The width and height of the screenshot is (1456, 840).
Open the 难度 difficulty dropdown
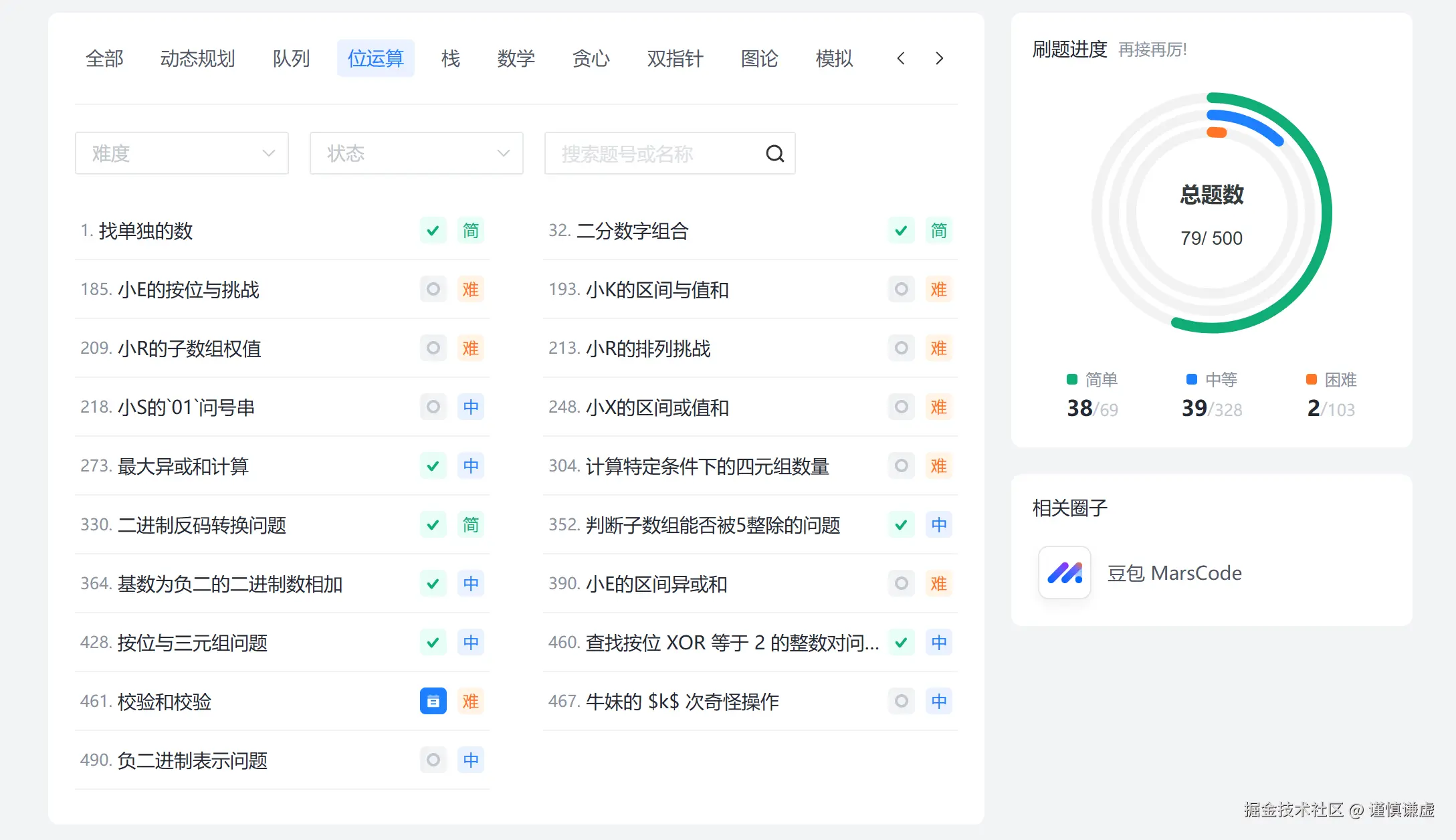tap(182, 154)
